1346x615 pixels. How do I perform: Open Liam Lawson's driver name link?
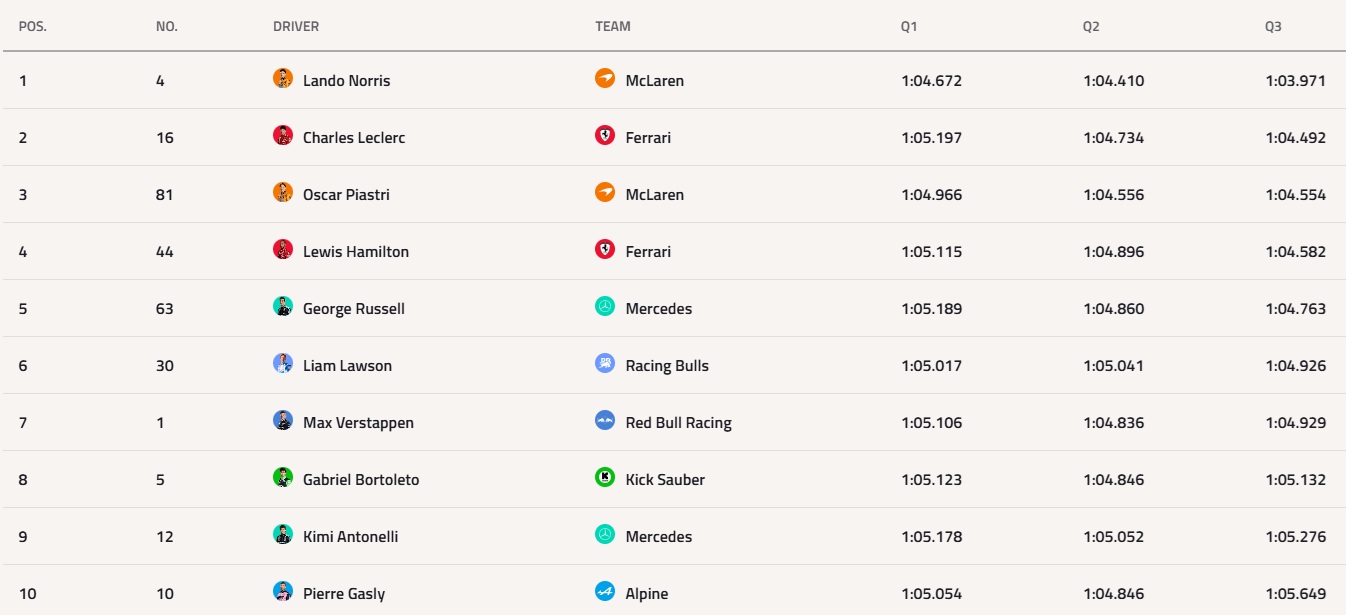coord(347,366)
